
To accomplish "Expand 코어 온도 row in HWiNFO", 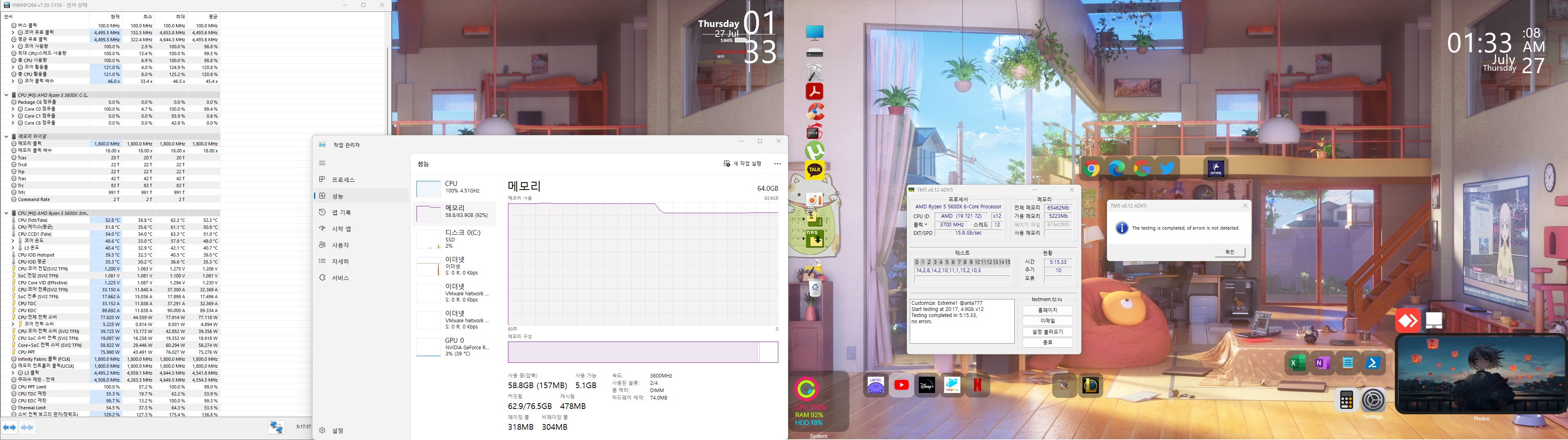I will (x=13, y=241).
